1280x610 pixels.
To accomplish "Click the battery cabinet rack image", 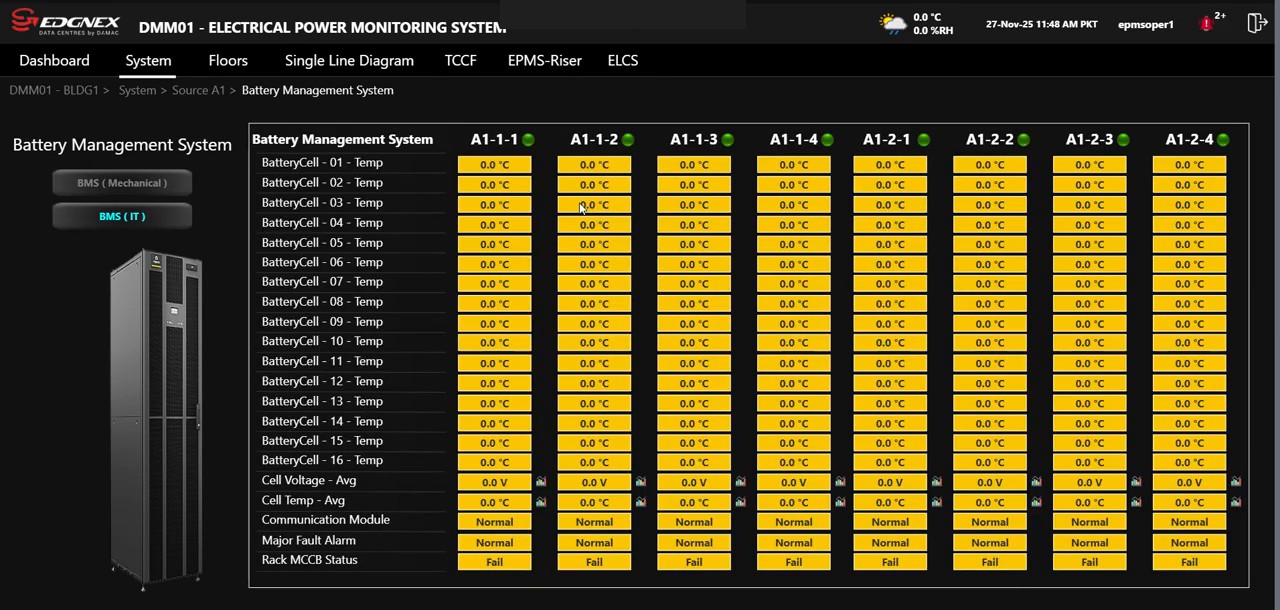I will click(x=156, y=418).
